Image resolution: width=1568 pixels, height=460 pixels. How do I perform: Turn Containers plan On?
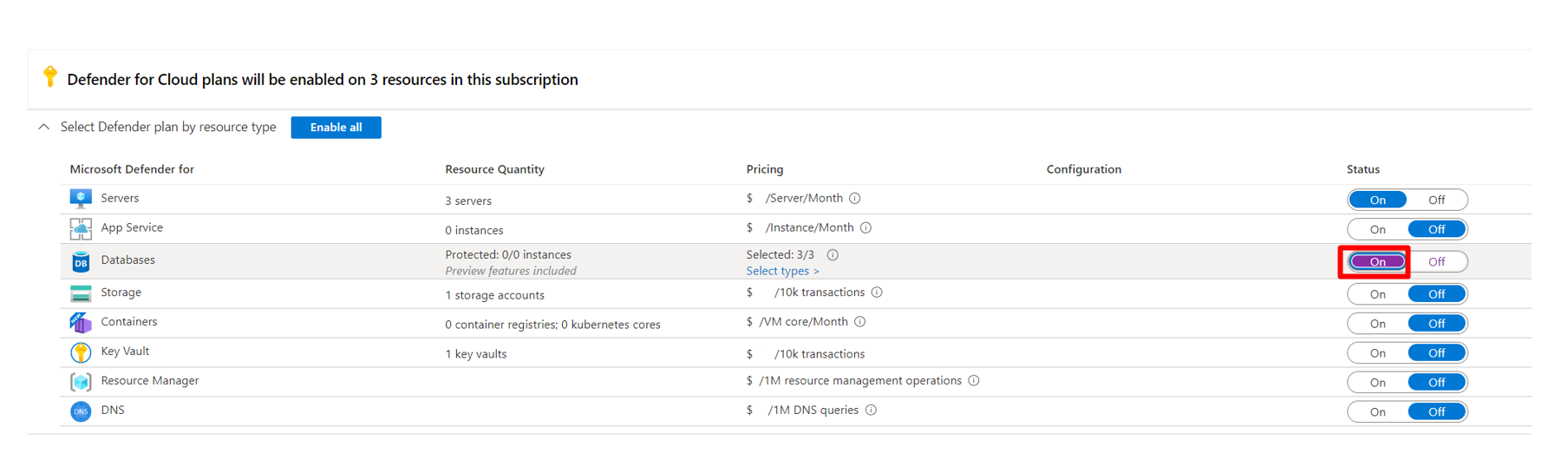pos(1377,324)
